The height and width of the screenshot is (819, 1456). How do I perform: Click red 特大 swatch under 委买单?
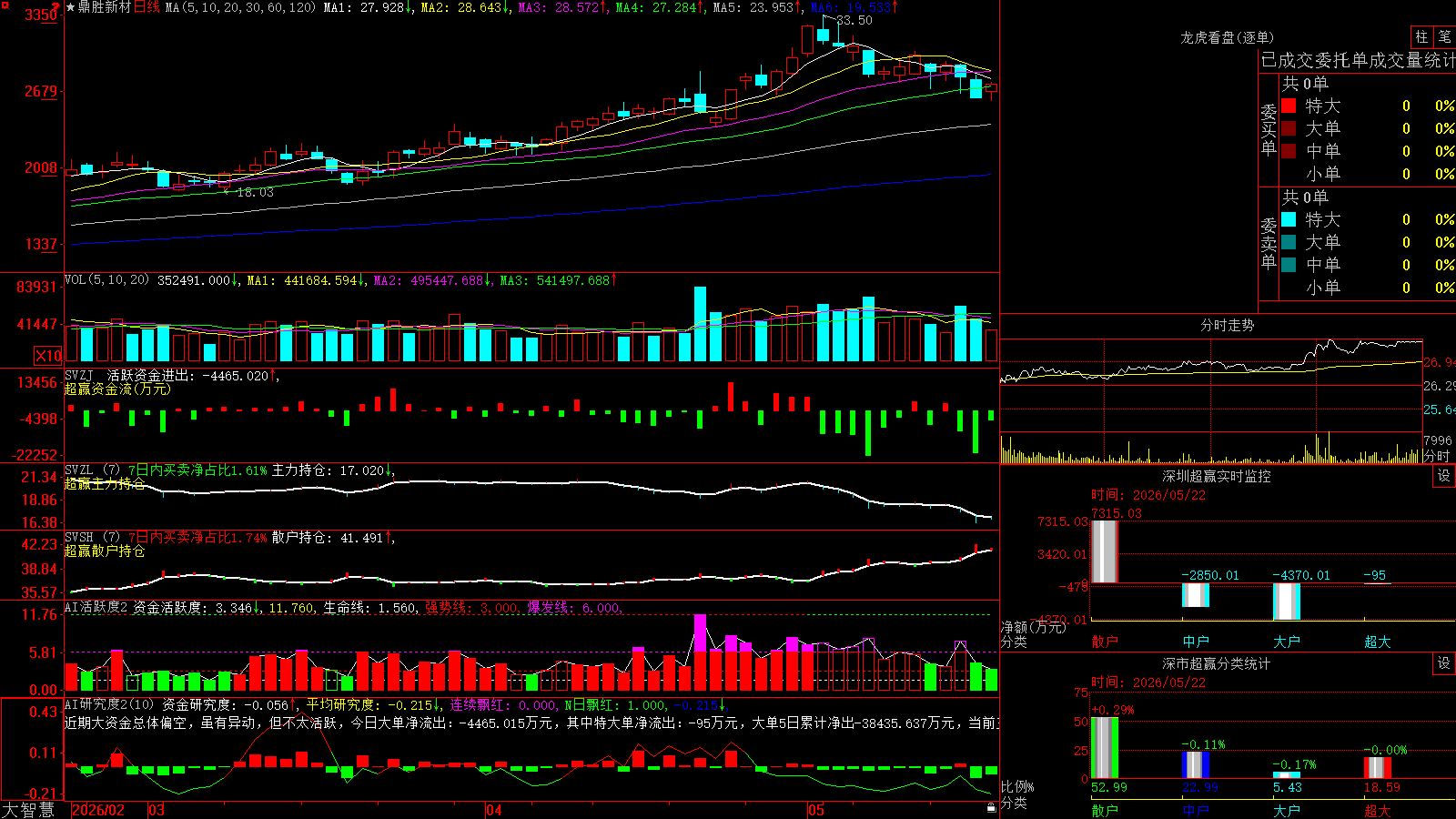click(1289, 106)
